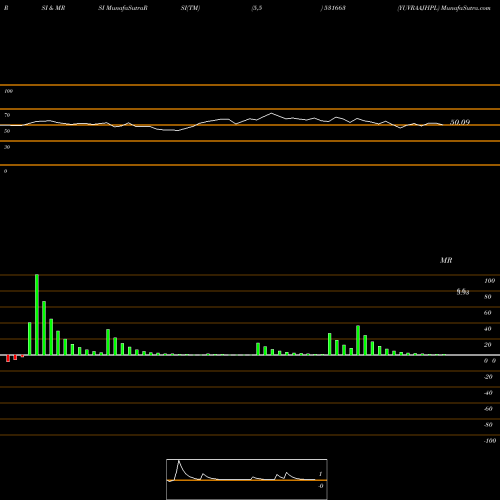Click the '(YUVRAAJHPL) MunafaSutra.com' header text
The image size is (500, 500).
444,8
